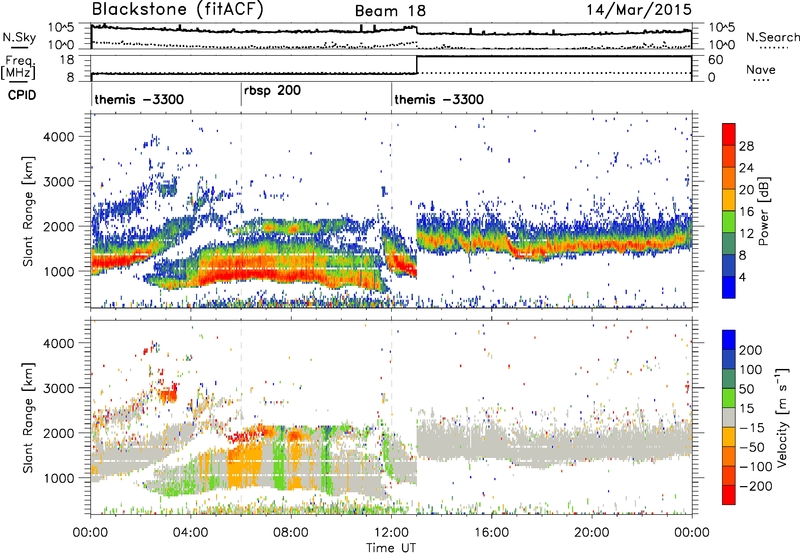Click the "28" label on the Power color bar
Image resolution: width=800 pixels, height=554 pixels.
(x=746, y=146)
